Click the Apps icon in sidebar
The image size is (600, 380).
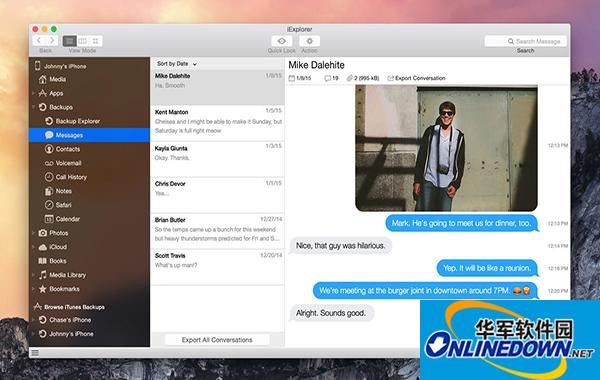coord(42,93)
